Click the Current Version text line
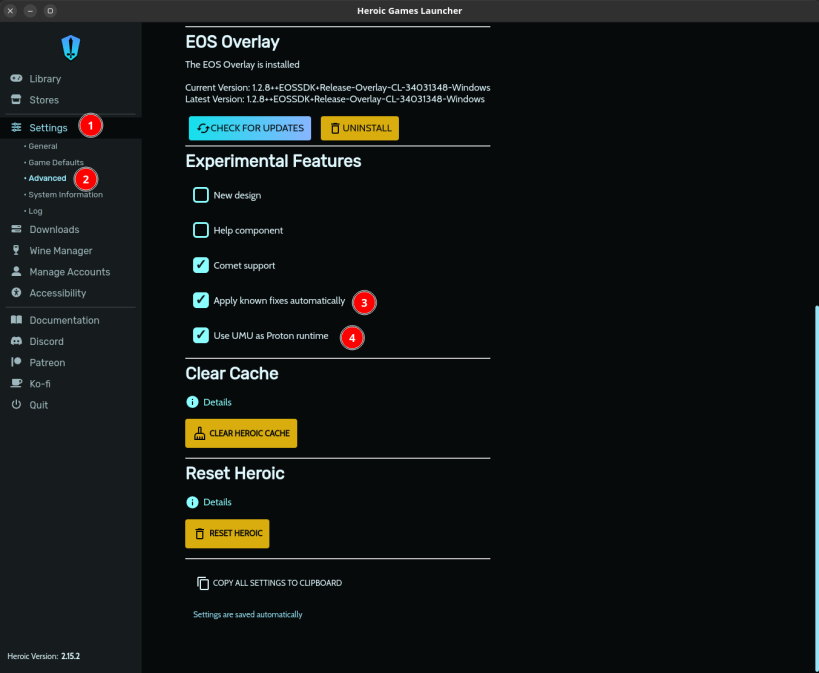This screenshot has width=819, height=673. [x=337, y=87]
